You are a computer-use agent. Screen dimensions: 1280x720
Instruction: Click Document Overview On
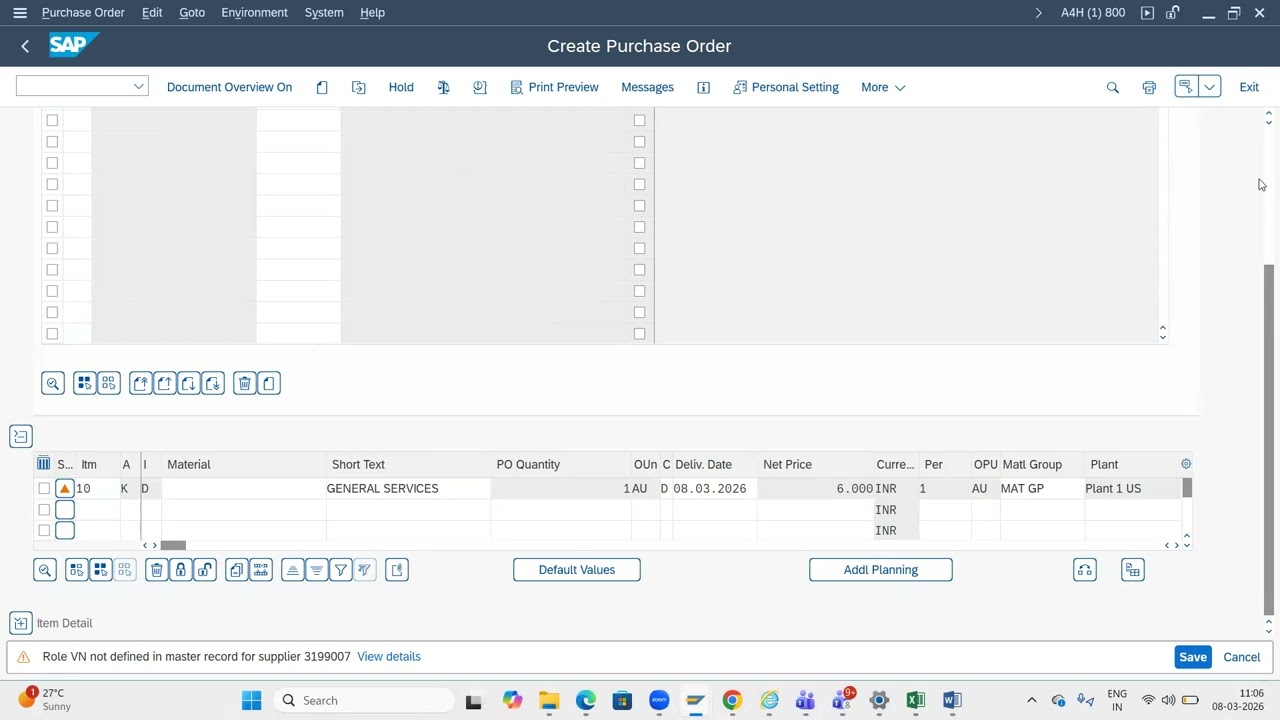pos(230,87)
